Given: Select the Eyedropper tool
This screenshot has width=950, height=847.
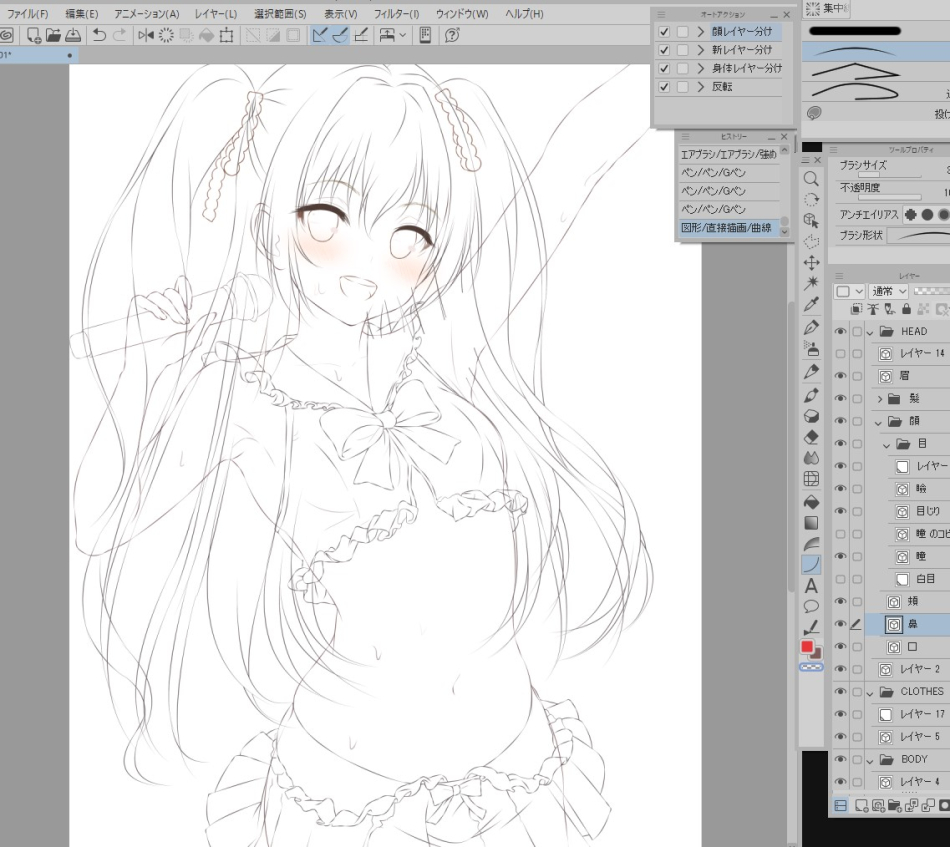Looking at the screenshot, I should 811,305.
